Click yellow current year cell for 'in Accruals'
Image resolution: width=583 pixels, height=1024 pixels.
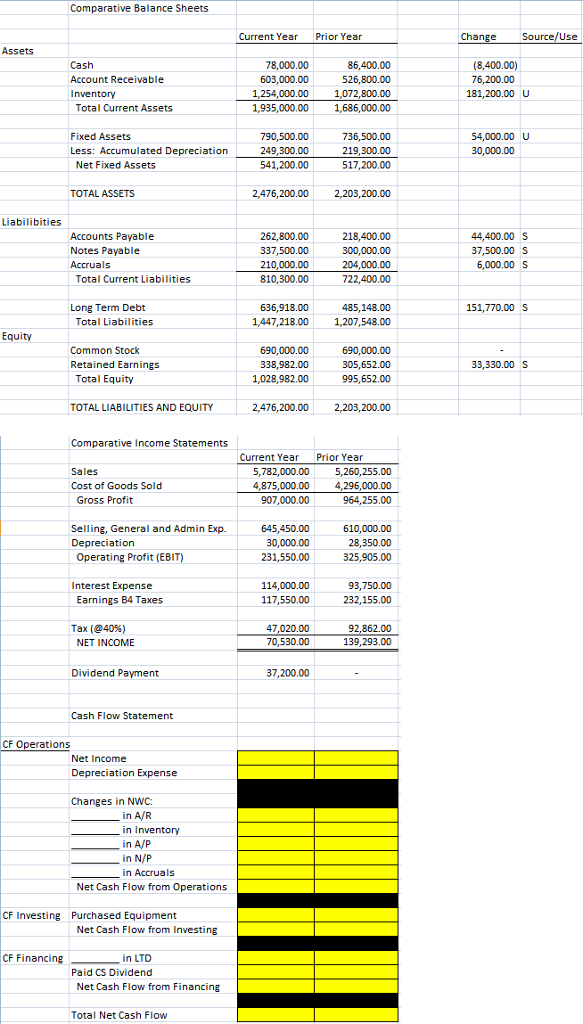point(276,872)
